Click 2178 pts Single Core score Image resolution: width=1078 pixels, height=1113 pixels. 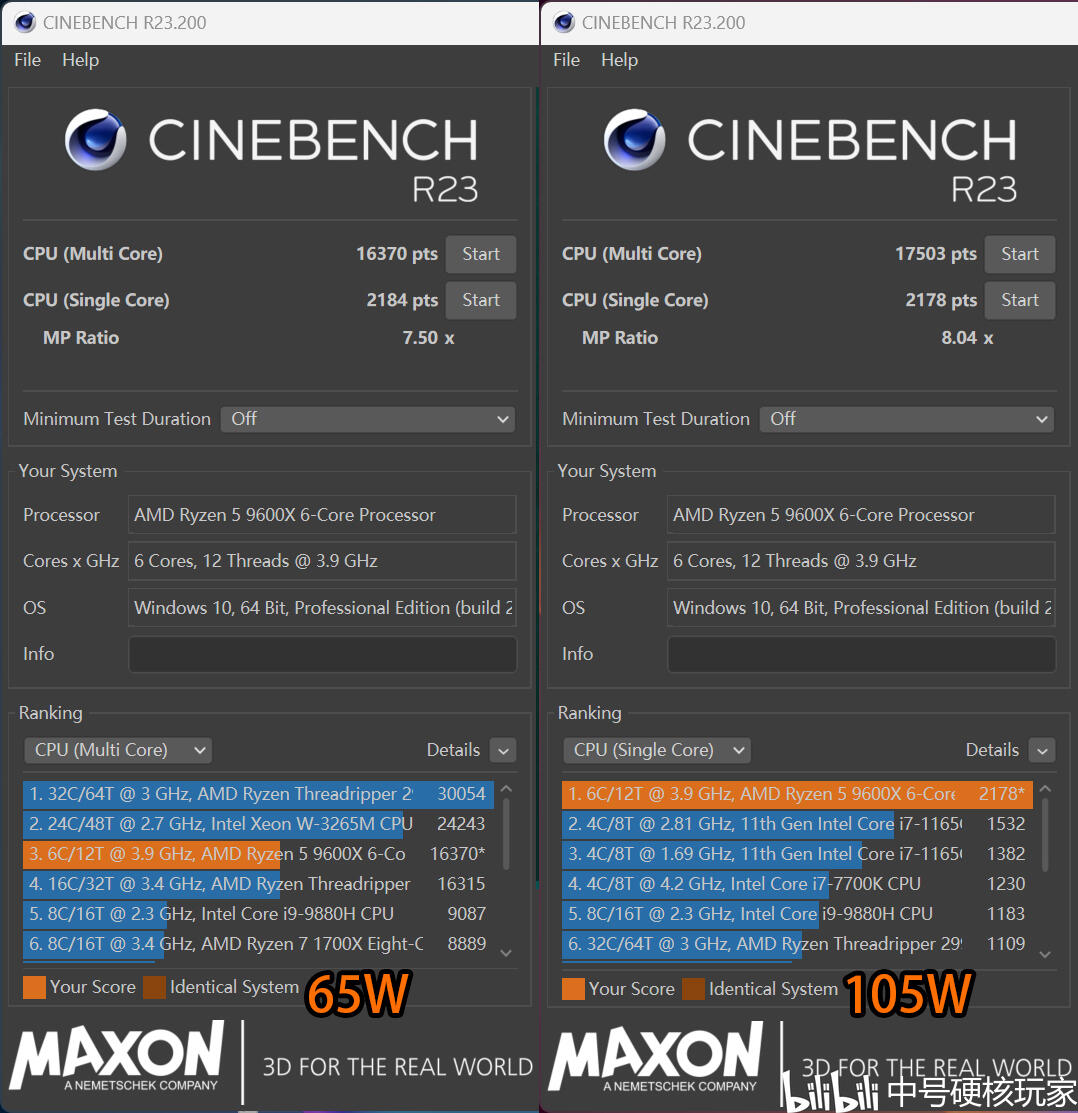(941, 300)
